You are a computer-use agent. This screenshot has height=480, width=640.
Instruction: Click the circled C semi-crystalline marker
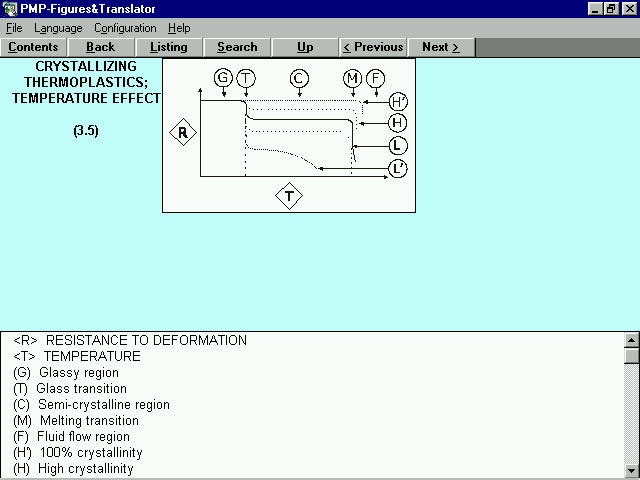[x=299, y=78]
